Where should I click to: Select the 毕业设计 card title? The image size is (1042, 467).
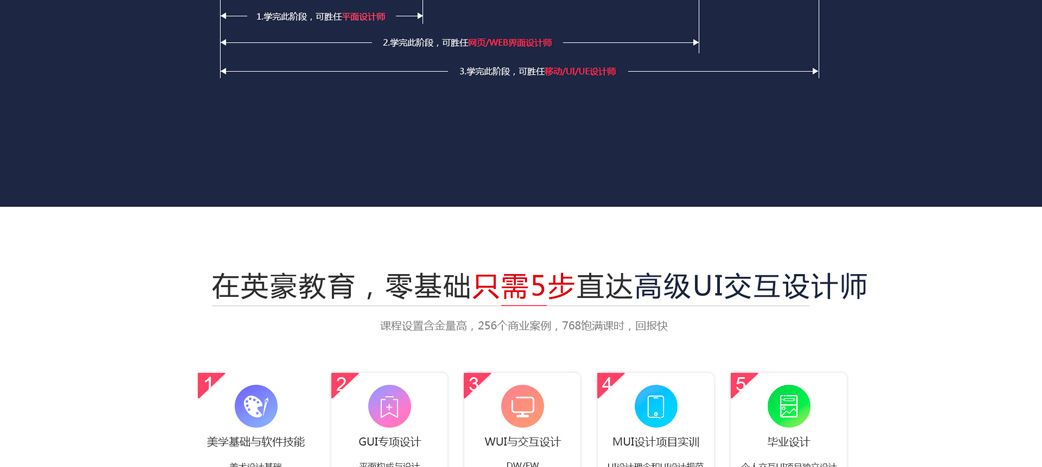pyautogui.click(x=789, y=442)
